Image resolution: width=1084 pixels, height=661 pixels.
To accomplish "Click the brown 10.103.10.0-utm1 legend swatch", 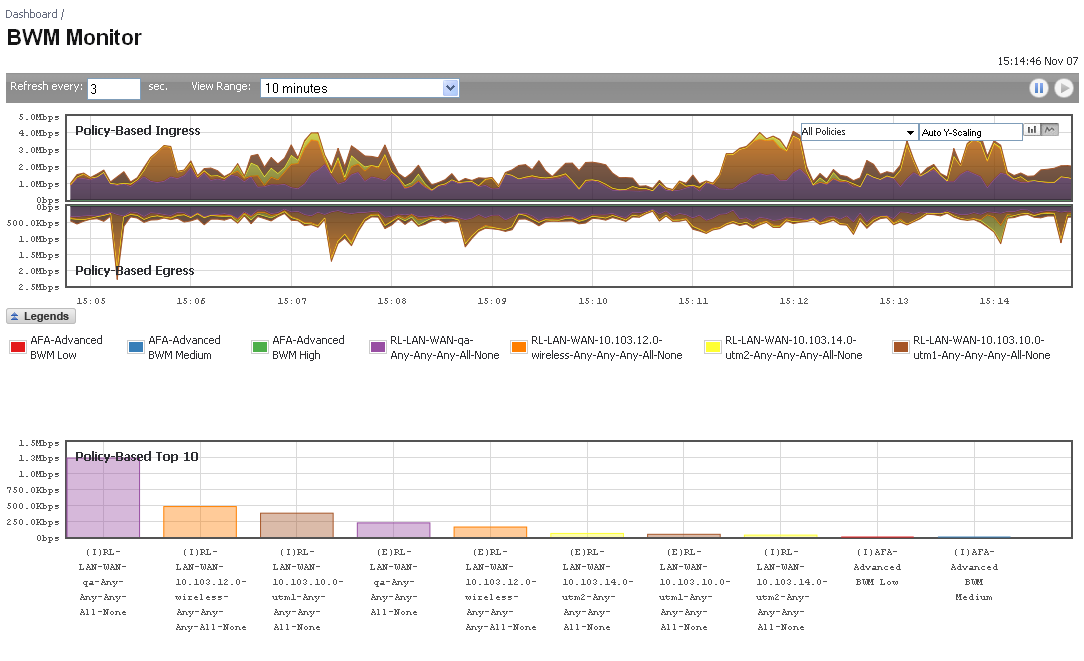I will (x=900, y=347).
